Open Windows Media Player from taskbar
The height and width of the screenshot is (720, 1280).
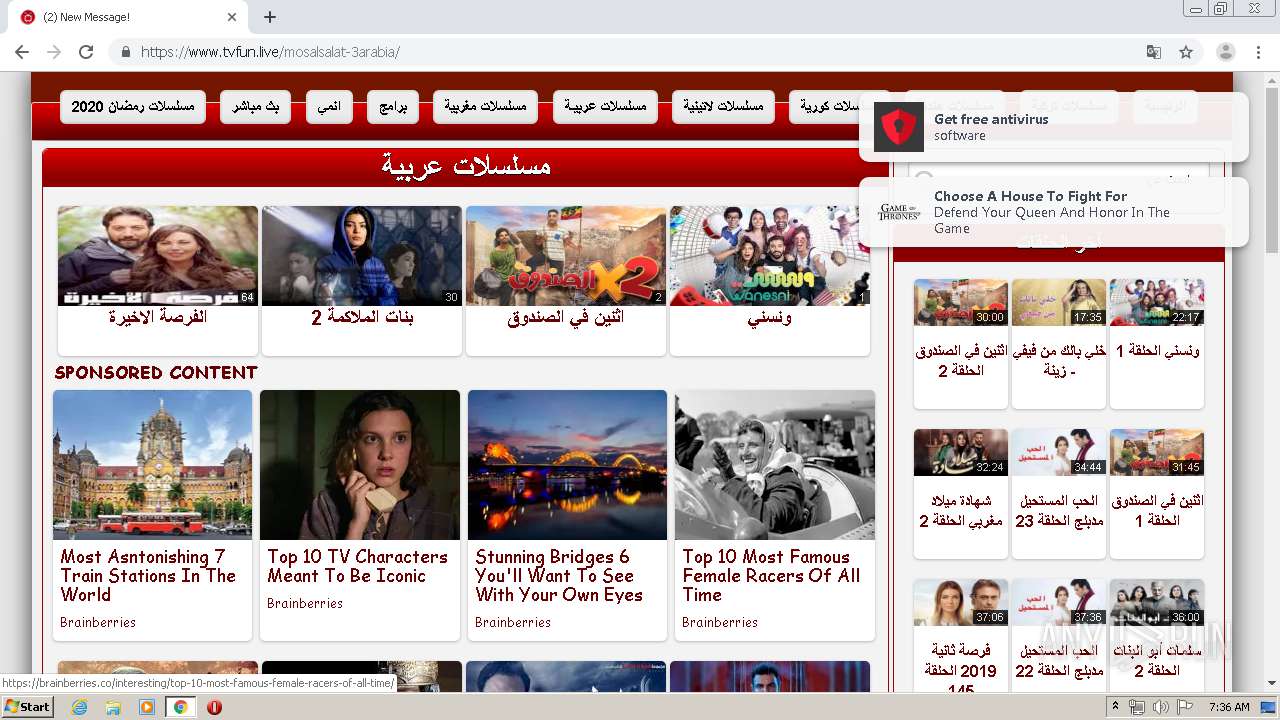[x=147, y=707]
